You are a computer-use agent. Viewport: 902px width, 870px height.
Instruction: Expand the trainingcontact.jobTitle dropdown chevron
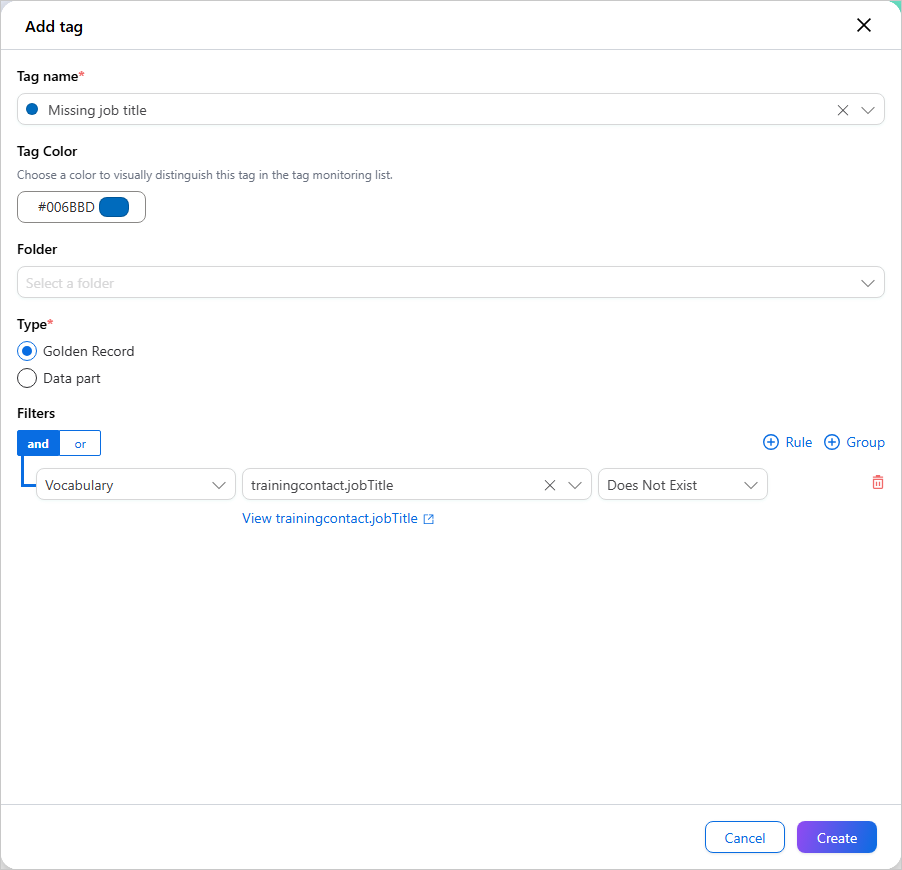coord(575,485)
